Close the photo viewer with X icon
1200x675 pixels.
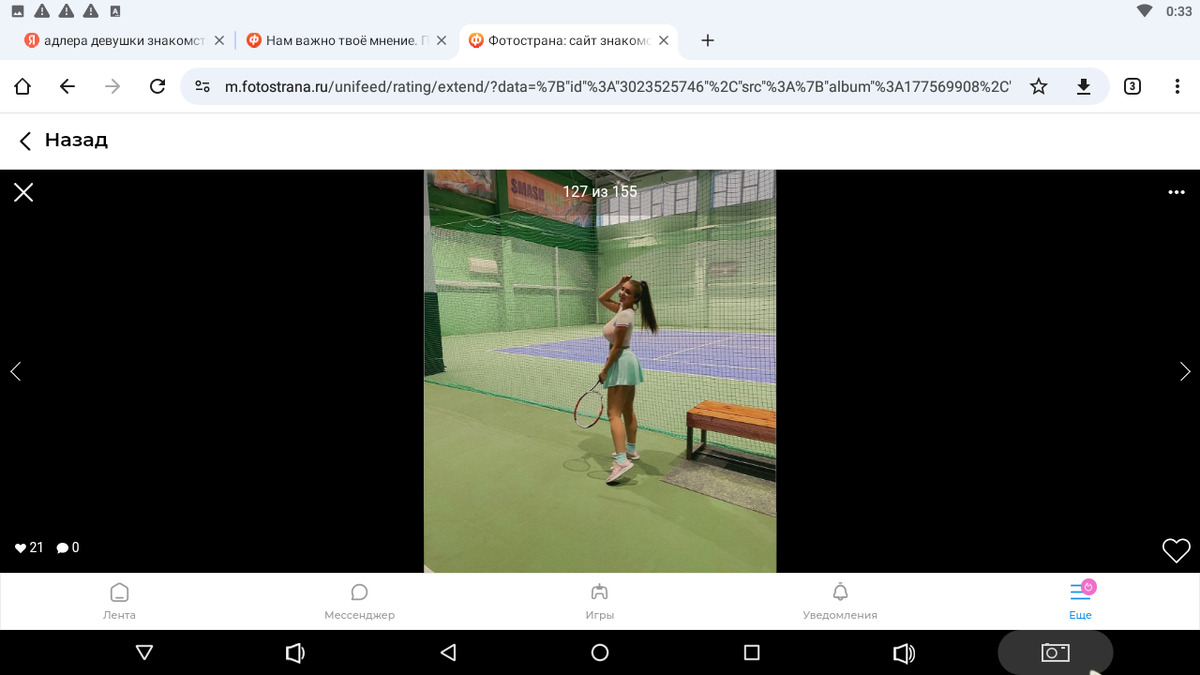pos(24,192)
